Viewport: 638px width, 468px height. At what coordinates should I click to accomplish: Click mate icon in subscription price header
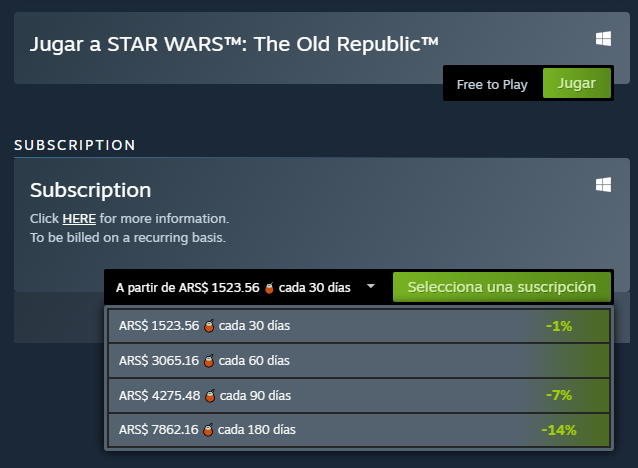tap(269, 288)
